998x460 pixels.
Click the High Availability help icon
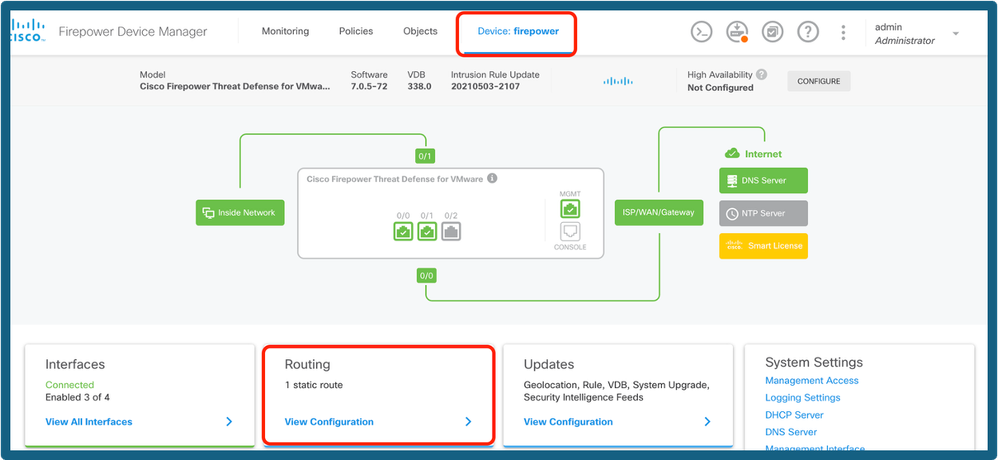point(762,74)
